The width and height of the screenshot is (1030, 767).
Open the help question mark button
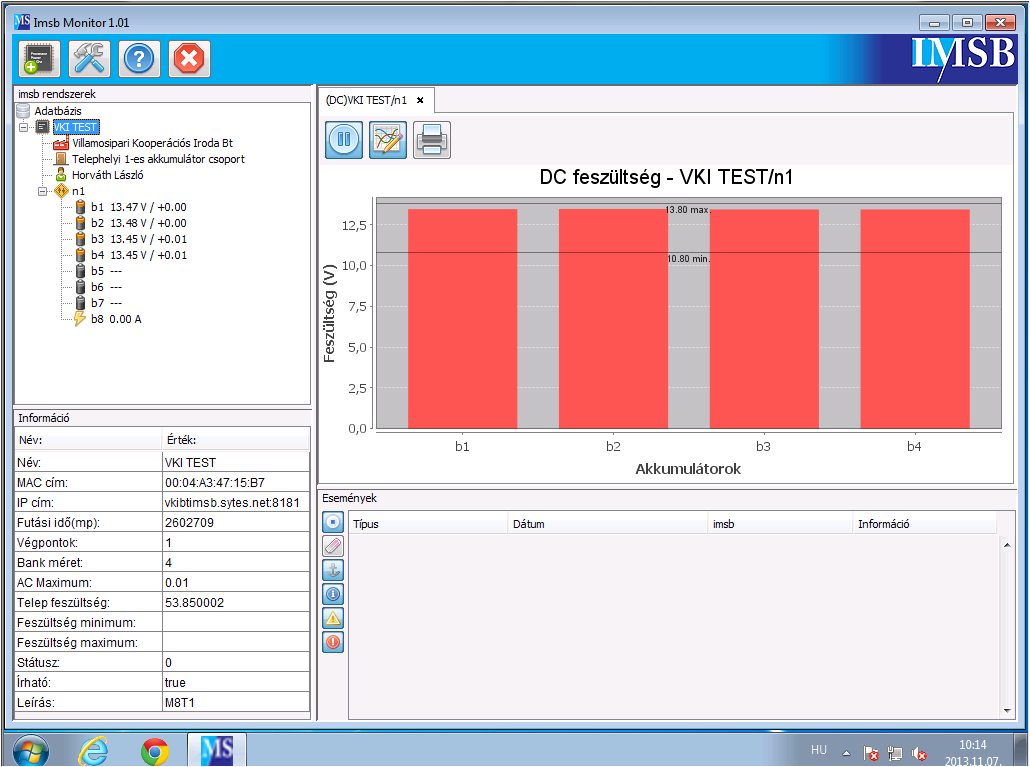pos(139,59)
